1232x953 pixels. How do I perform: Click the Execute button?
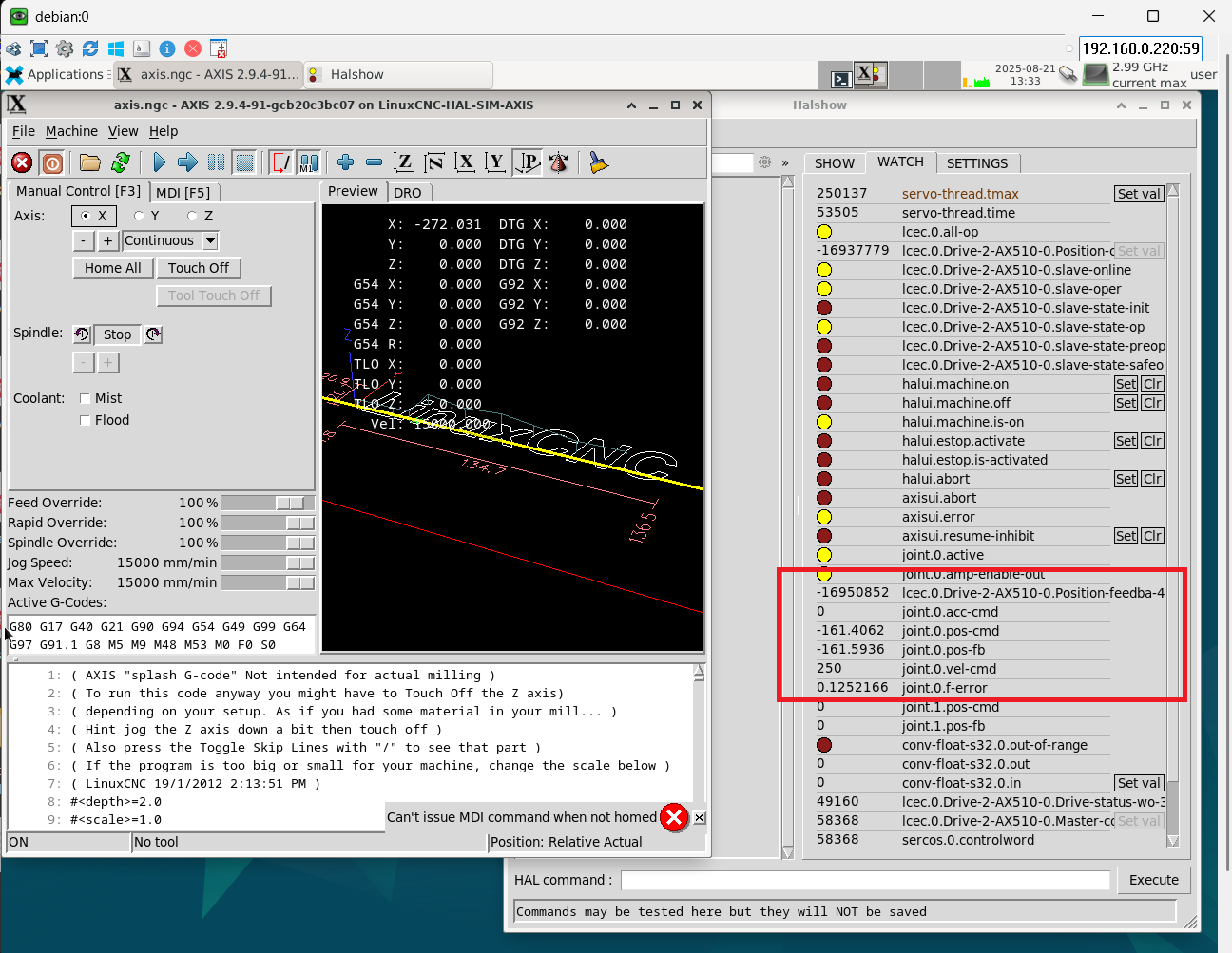(x=1153, y=880)
